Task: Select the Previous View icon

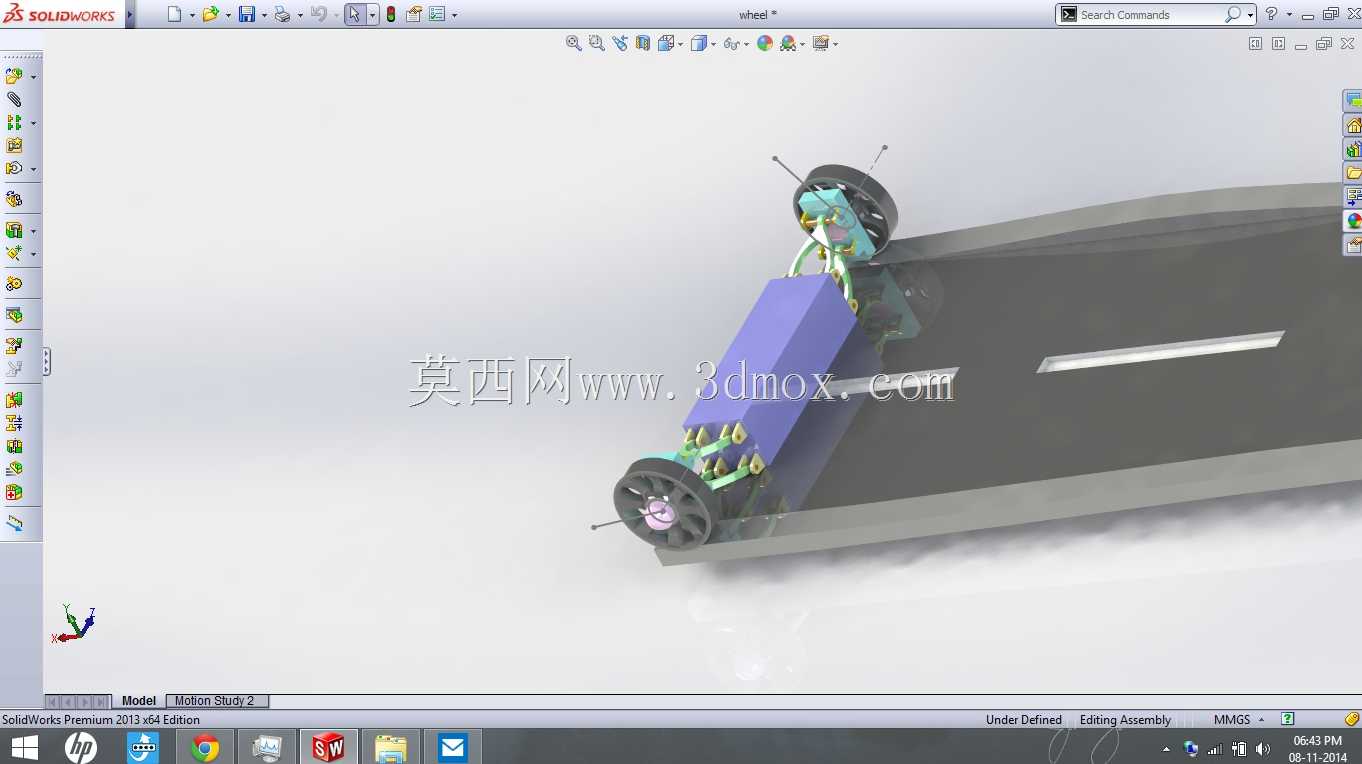Action: click(620, 43)
